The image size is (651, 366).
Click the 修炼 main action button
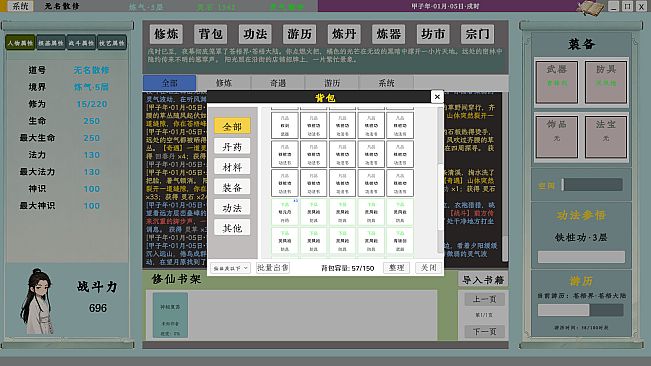pos(166,34)
